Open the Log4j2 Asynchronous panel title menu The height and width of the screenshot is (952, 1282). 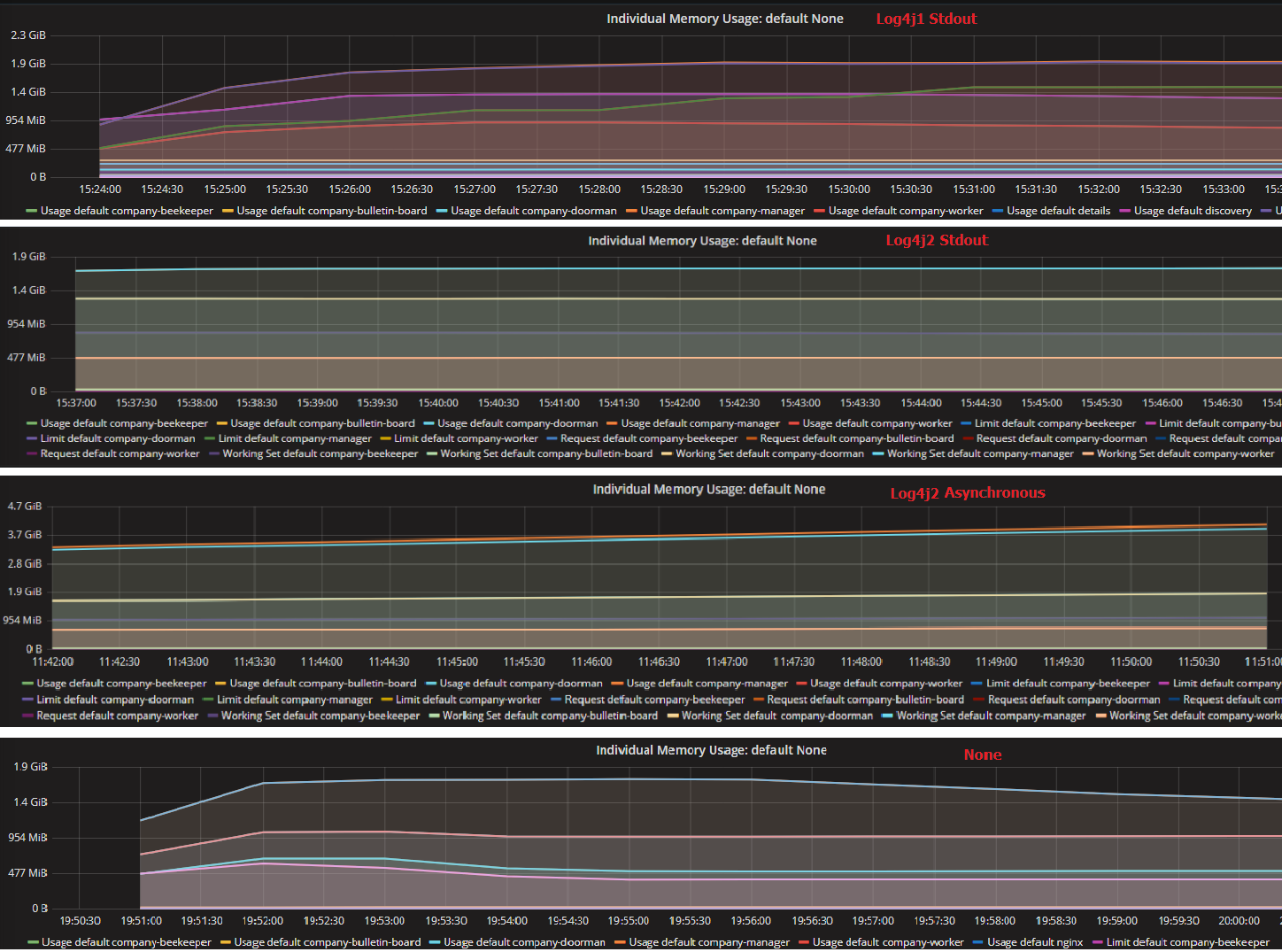point(708,490)
